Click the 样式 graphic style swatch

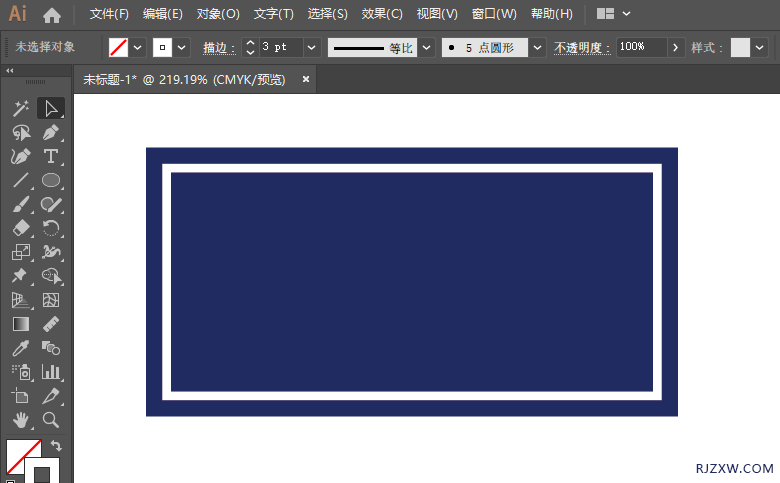[x=740, y=48]
